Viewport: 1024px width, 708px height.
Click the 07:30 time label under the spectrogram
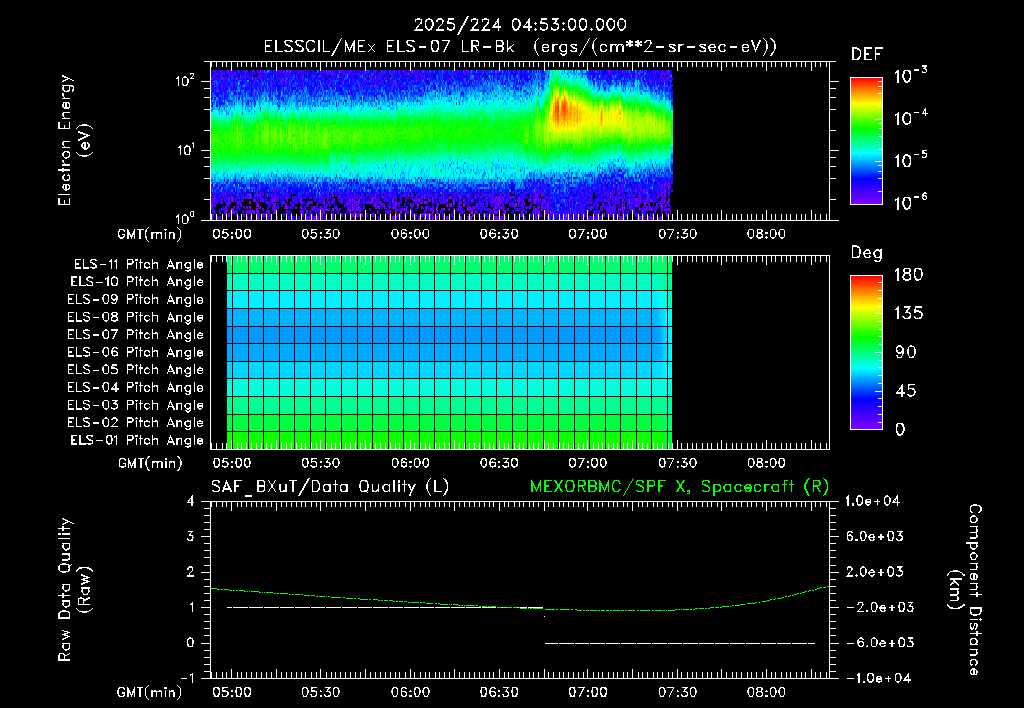point(677,234)
